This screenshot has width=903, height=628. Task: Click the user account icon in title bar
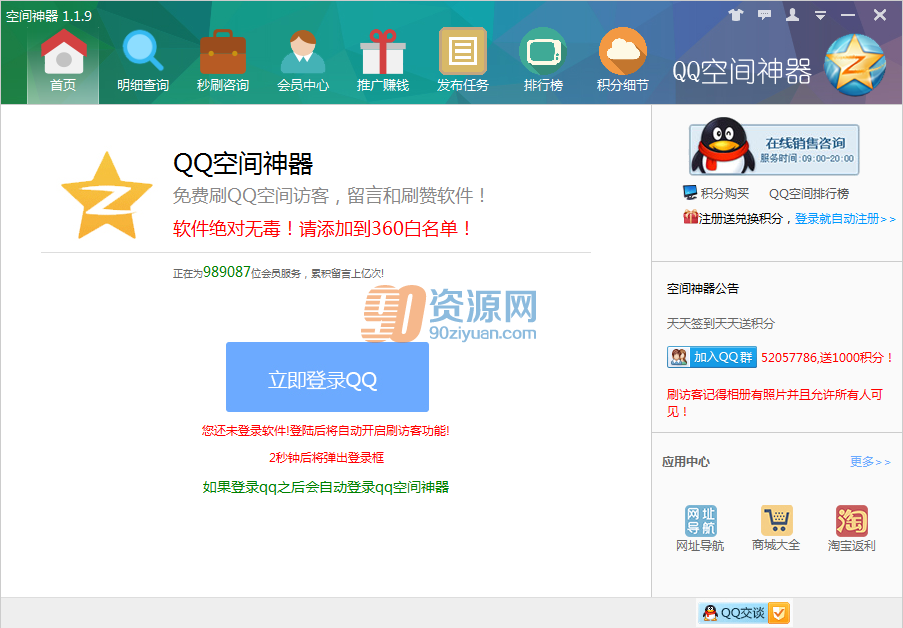(x=792, y=15)
